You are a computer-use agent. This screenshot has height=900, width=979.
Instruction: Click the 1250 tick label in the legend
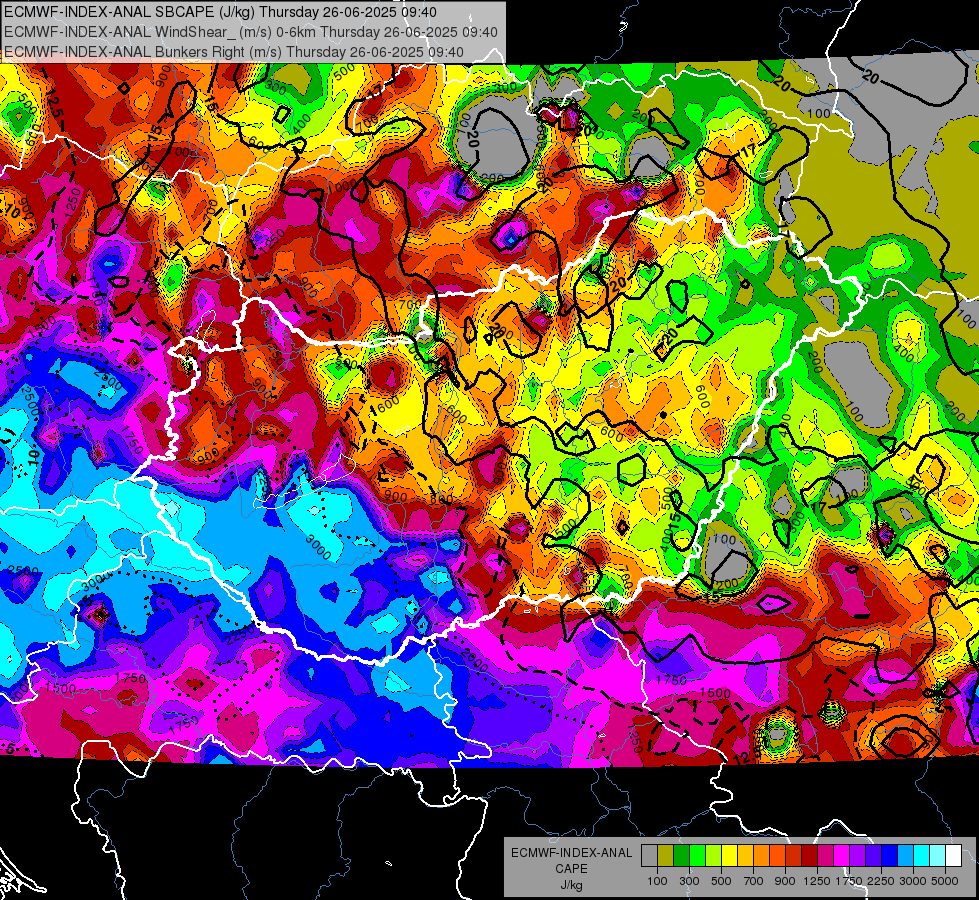pyautogui.click(x=817, y=881)
